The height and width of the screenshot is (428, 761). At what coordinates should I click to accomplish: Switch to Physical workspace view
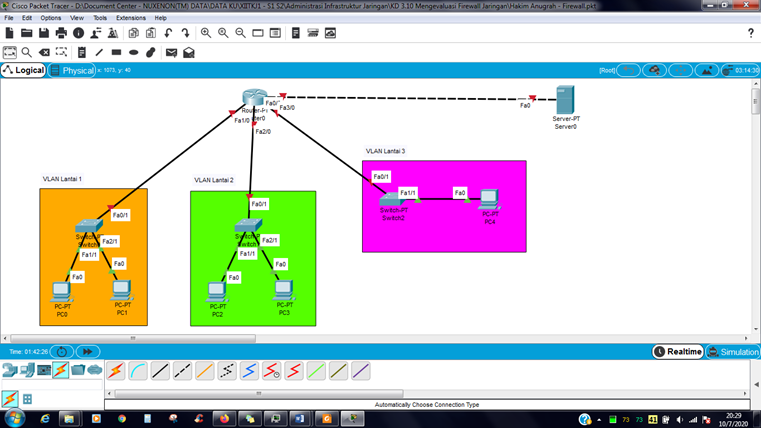pyautogui.click(x=72, y=70)
